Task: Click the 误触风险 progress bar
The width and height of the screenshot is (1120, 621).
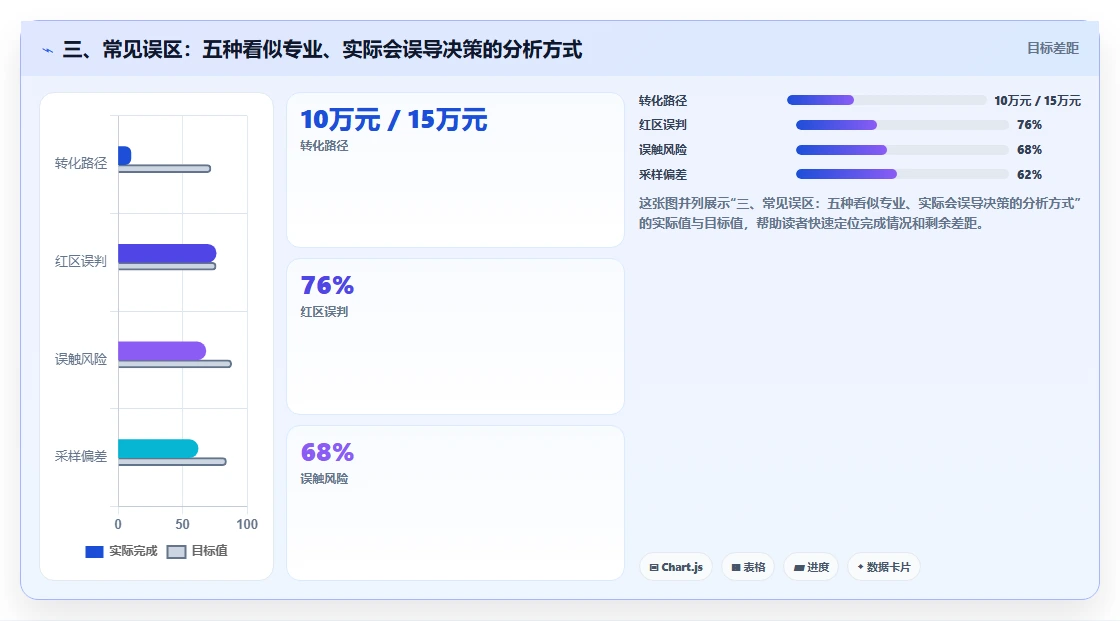Action: (902, 150)
